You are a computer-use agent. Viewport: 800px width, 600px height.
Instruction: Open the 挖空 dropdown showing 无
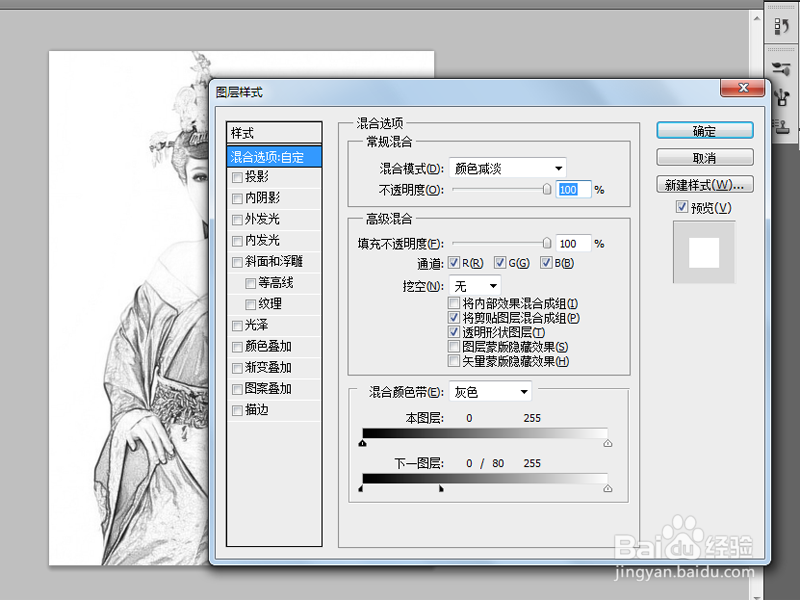coord(475,286)
